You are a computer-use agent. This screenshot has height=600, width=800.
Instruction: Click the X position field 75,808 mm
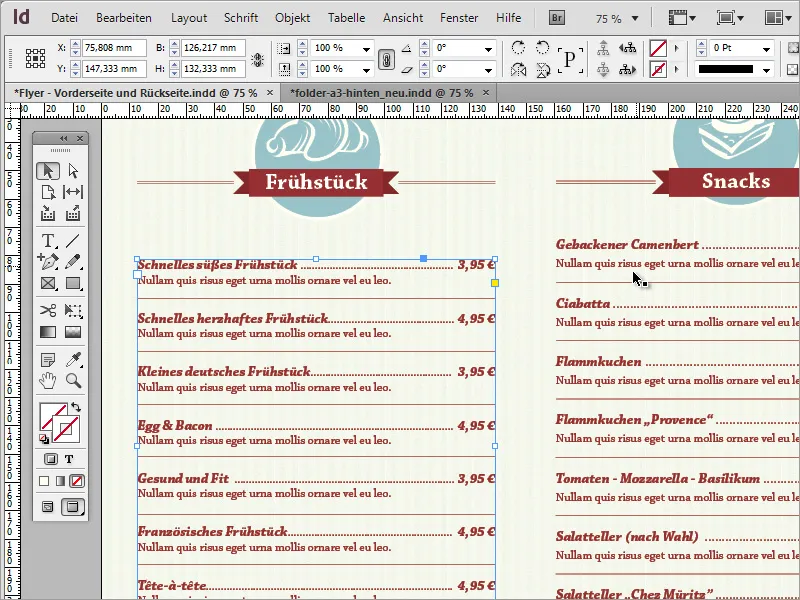tap(114, 48)
